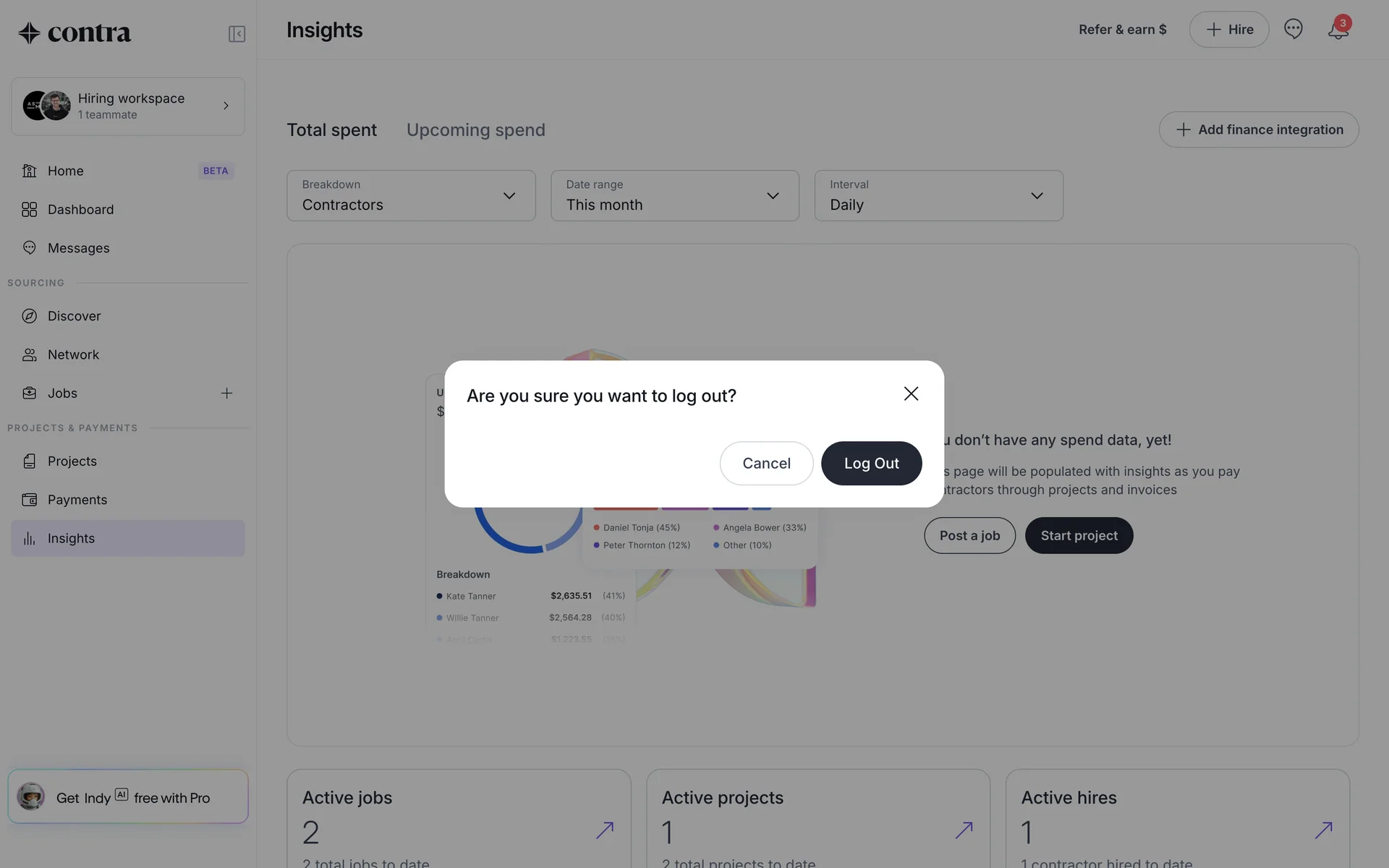This screenshot has width=1389, height=868.
Task: Close the logout dialog with the X
Action: (911, 393)
